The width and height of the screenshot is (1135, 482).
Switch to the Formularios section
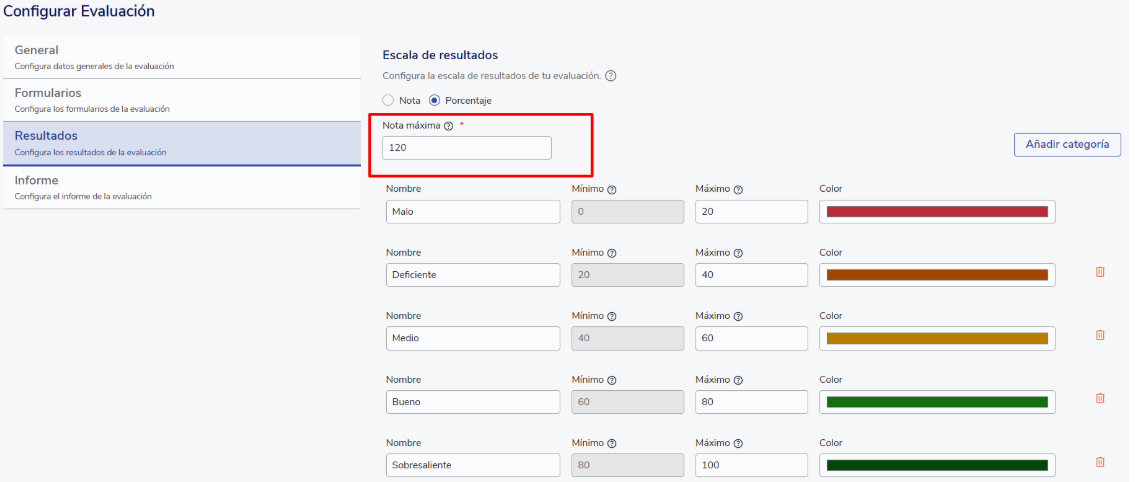(180, 100)
